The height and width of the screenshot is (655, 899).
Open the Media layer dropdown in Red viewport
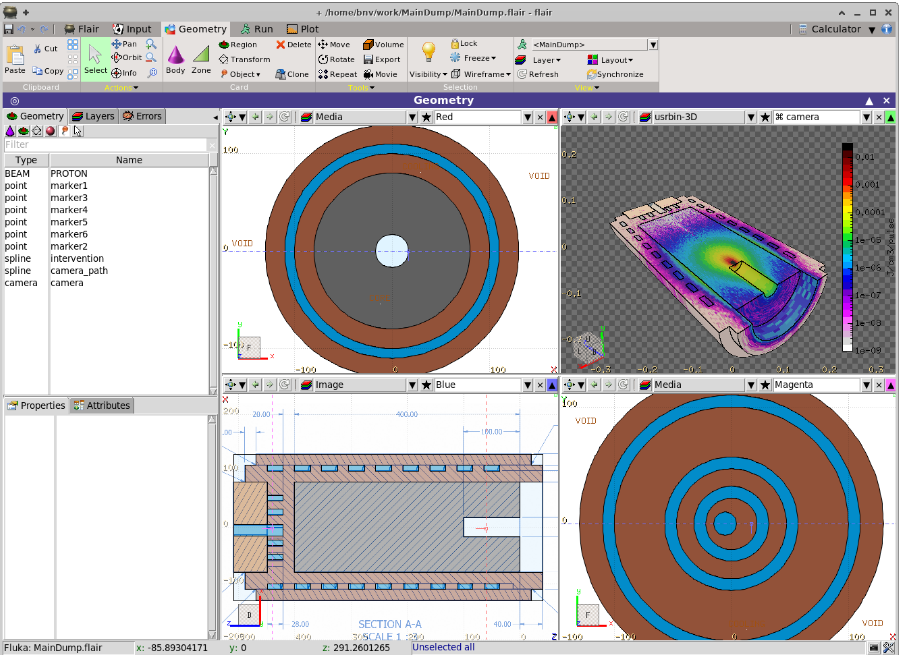coord(412,117)
